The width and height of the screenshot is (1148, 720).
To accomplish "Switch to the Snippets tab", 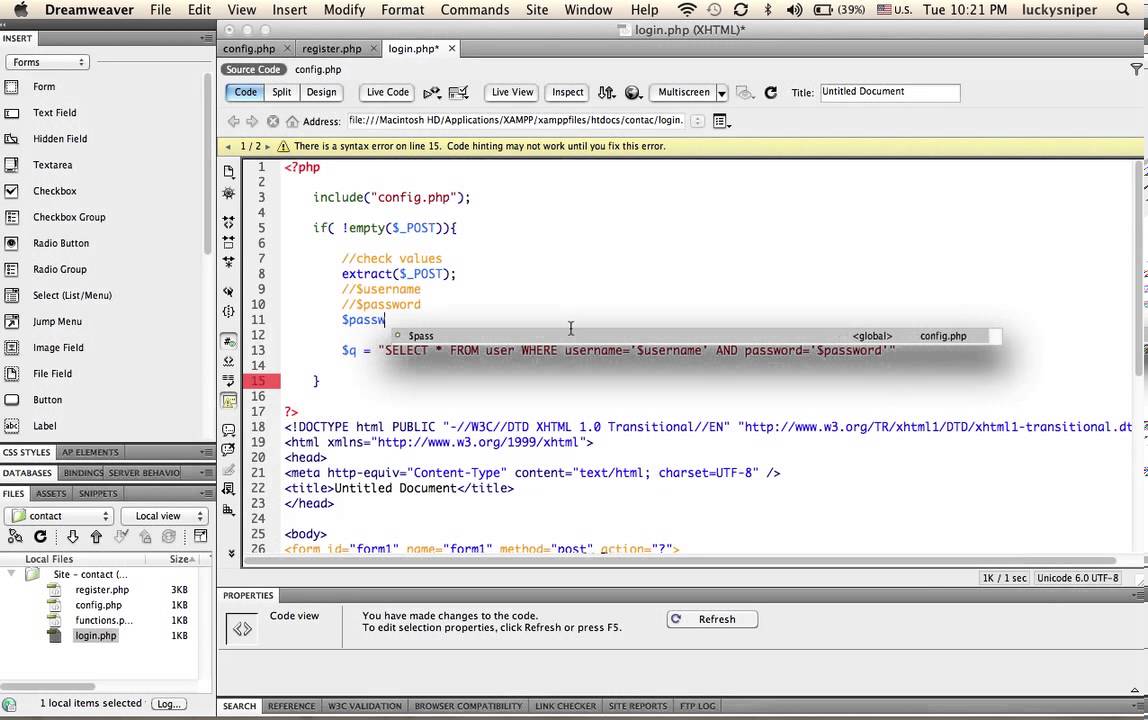I will tap(98, 494).
